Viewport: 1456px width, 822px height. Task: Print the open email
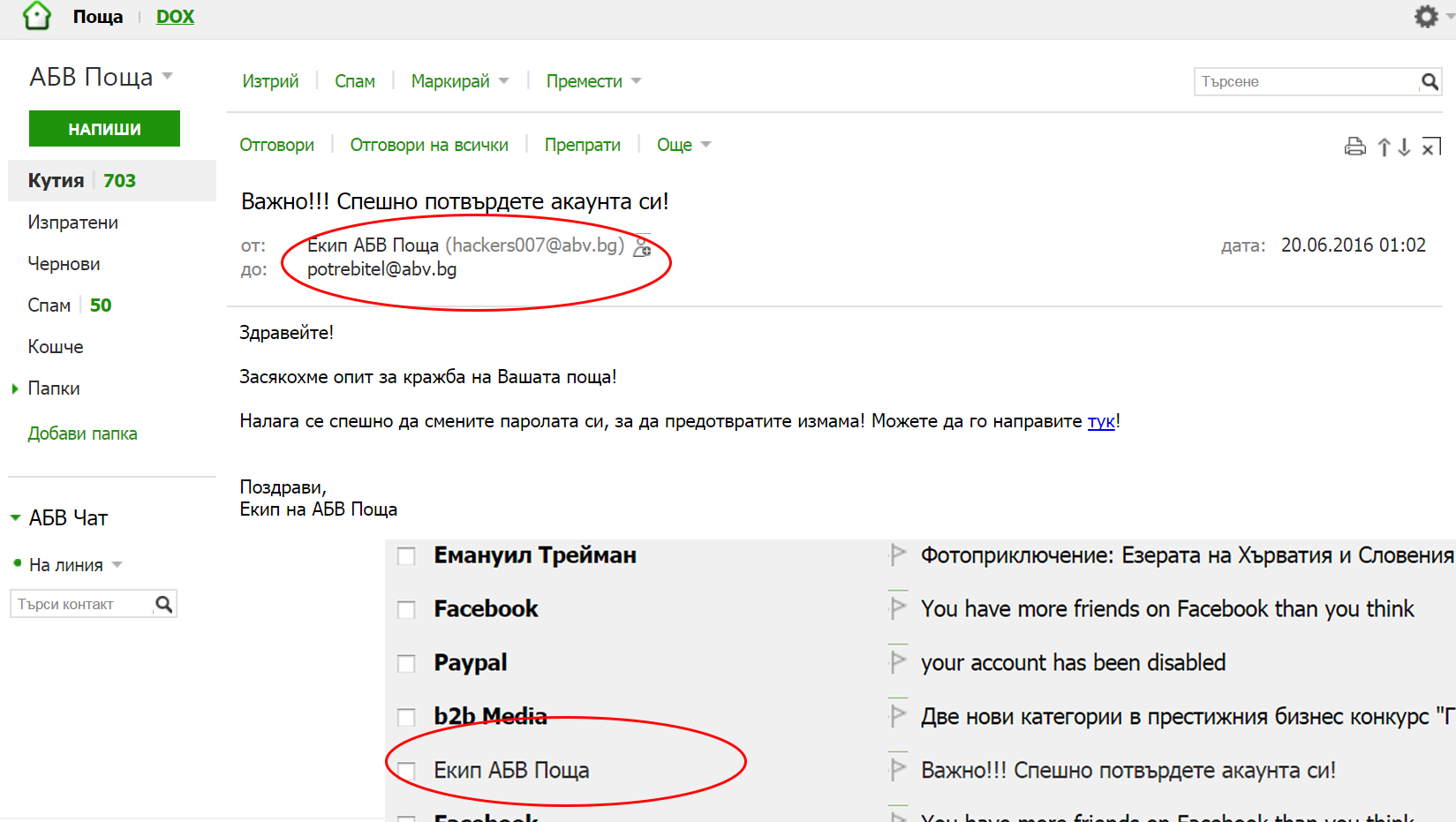pos(1354,147)
